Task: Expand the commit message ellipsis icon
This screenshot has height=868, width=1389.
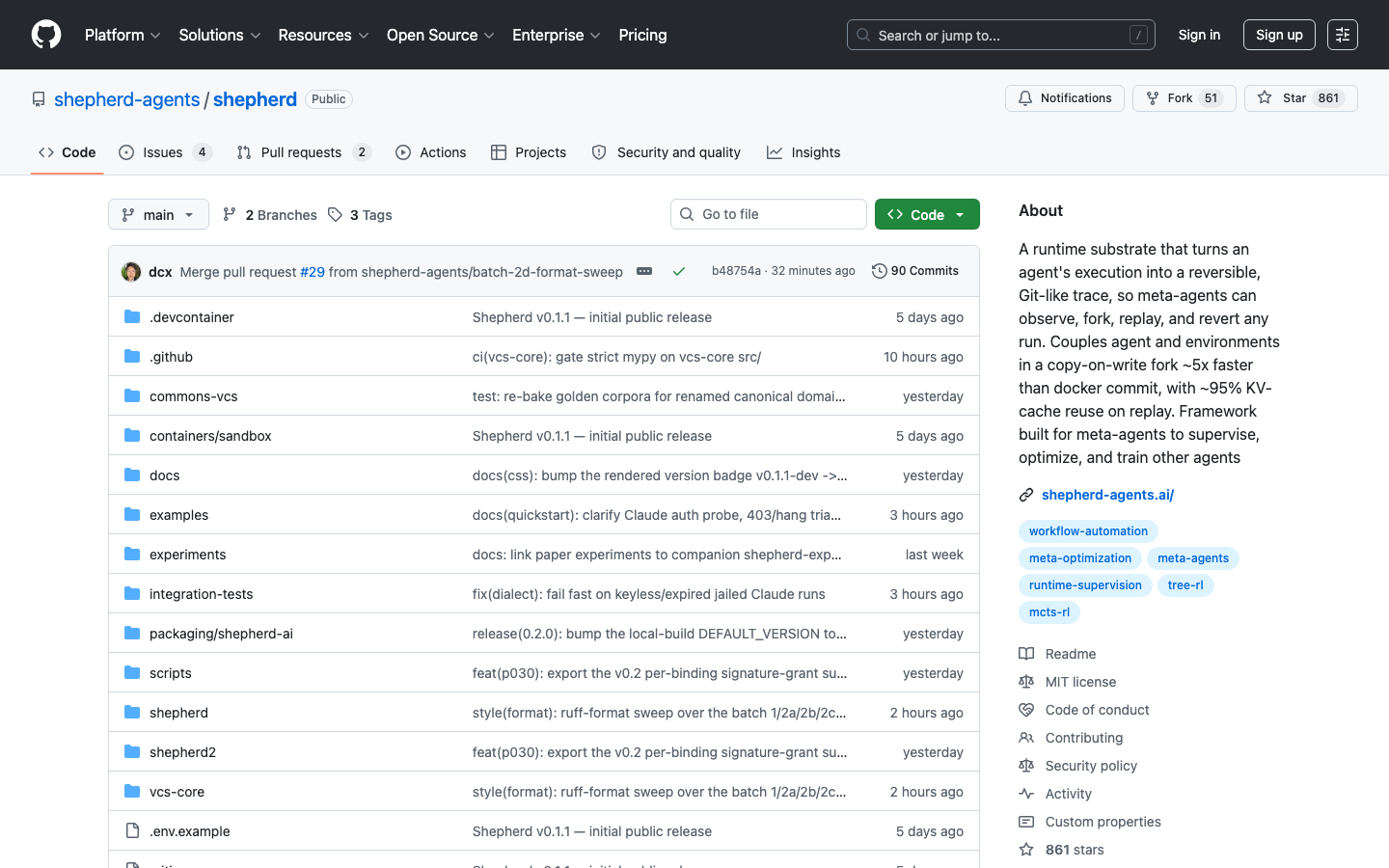Action: pyautogui.click(x=644, y=272)
